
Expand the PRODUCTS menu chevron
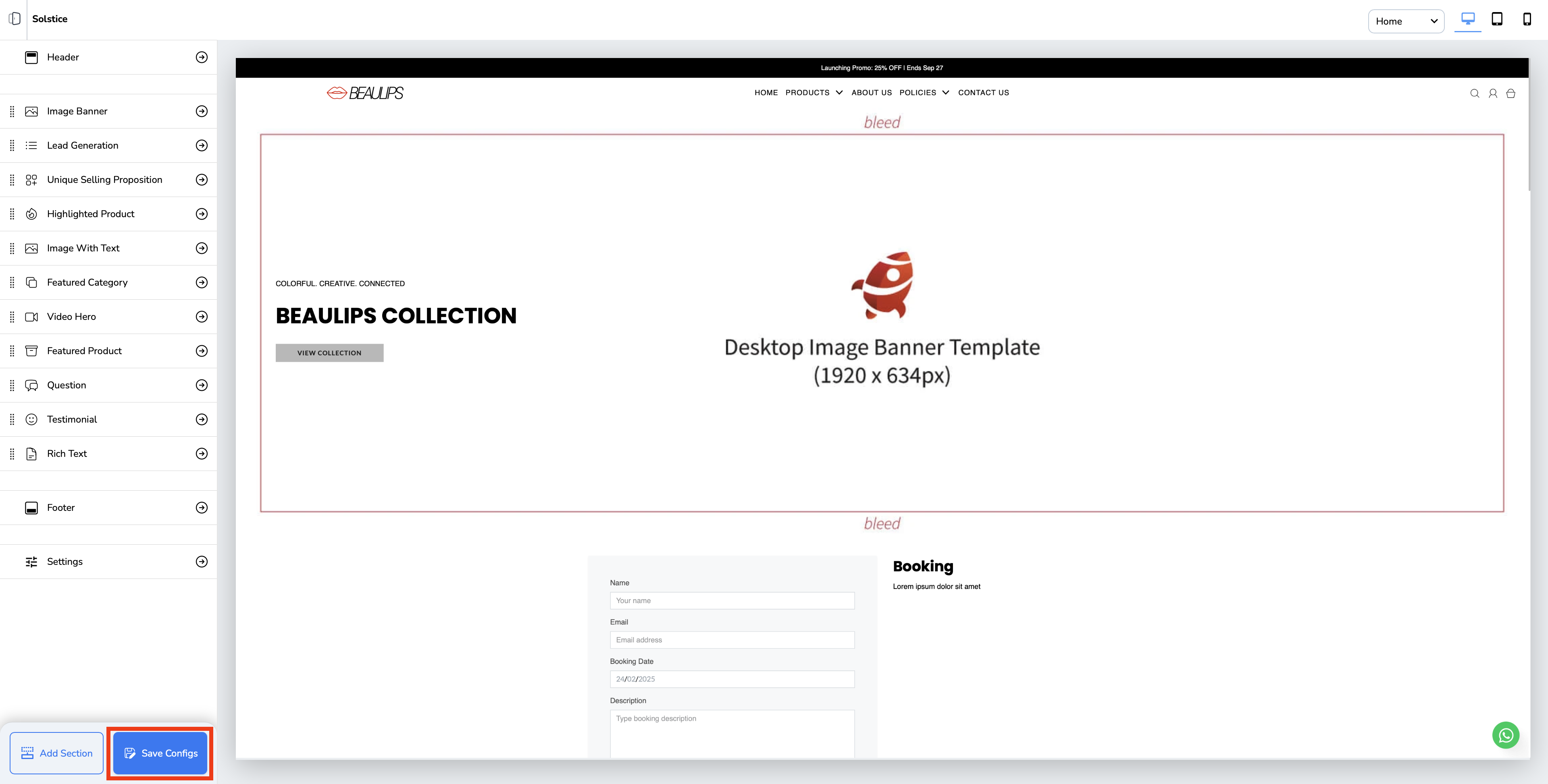[839, 93]
